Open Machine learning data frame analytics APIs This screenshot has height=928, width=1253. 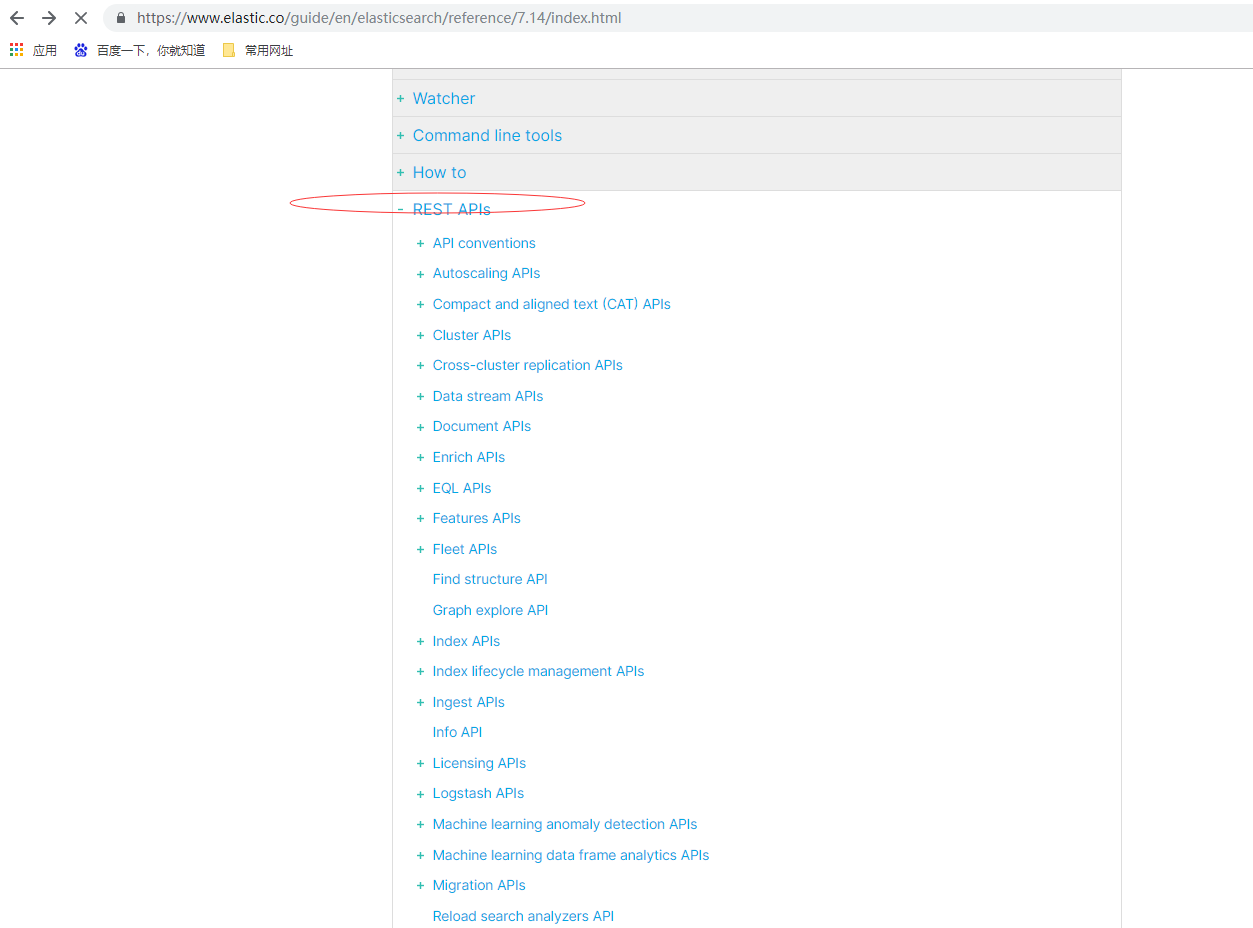tap(571, 855)
